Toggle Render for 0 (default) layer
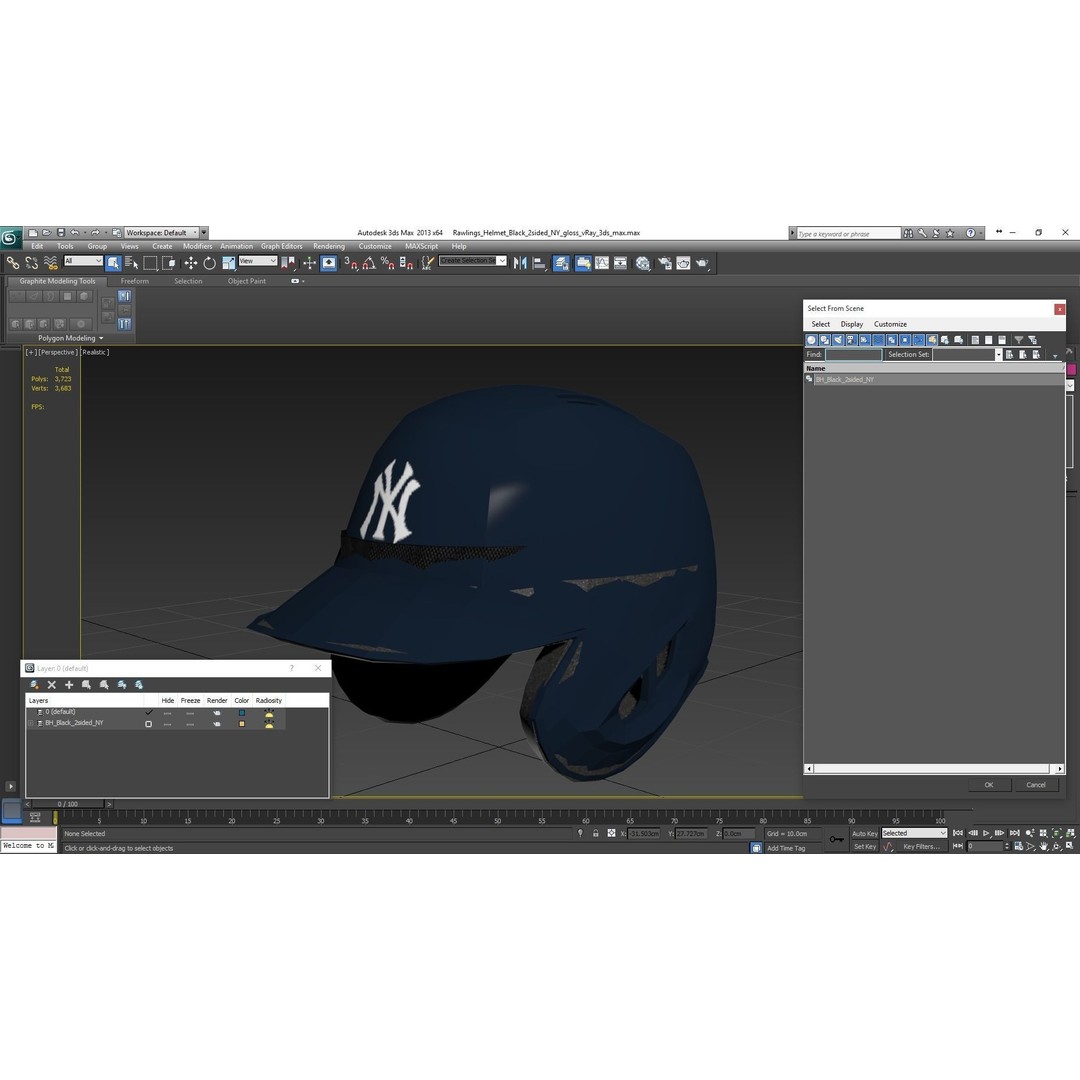1080x1080 pixels. click(216, 713)
